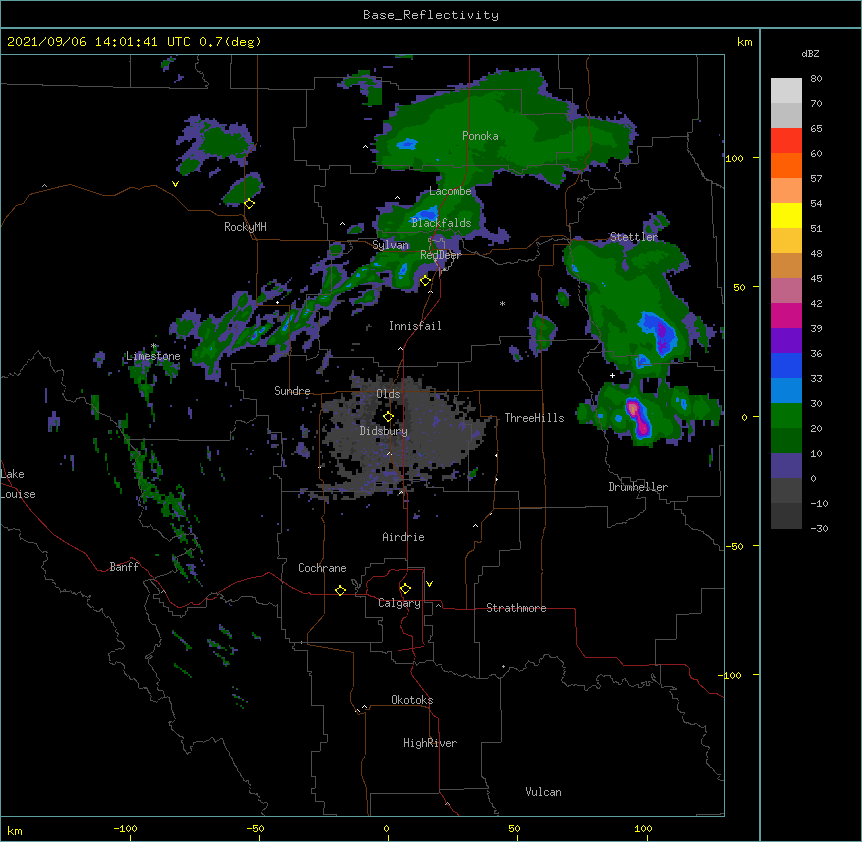862x842 pixels.
Task: Click the Limestone label
Action: click(153, 356)
